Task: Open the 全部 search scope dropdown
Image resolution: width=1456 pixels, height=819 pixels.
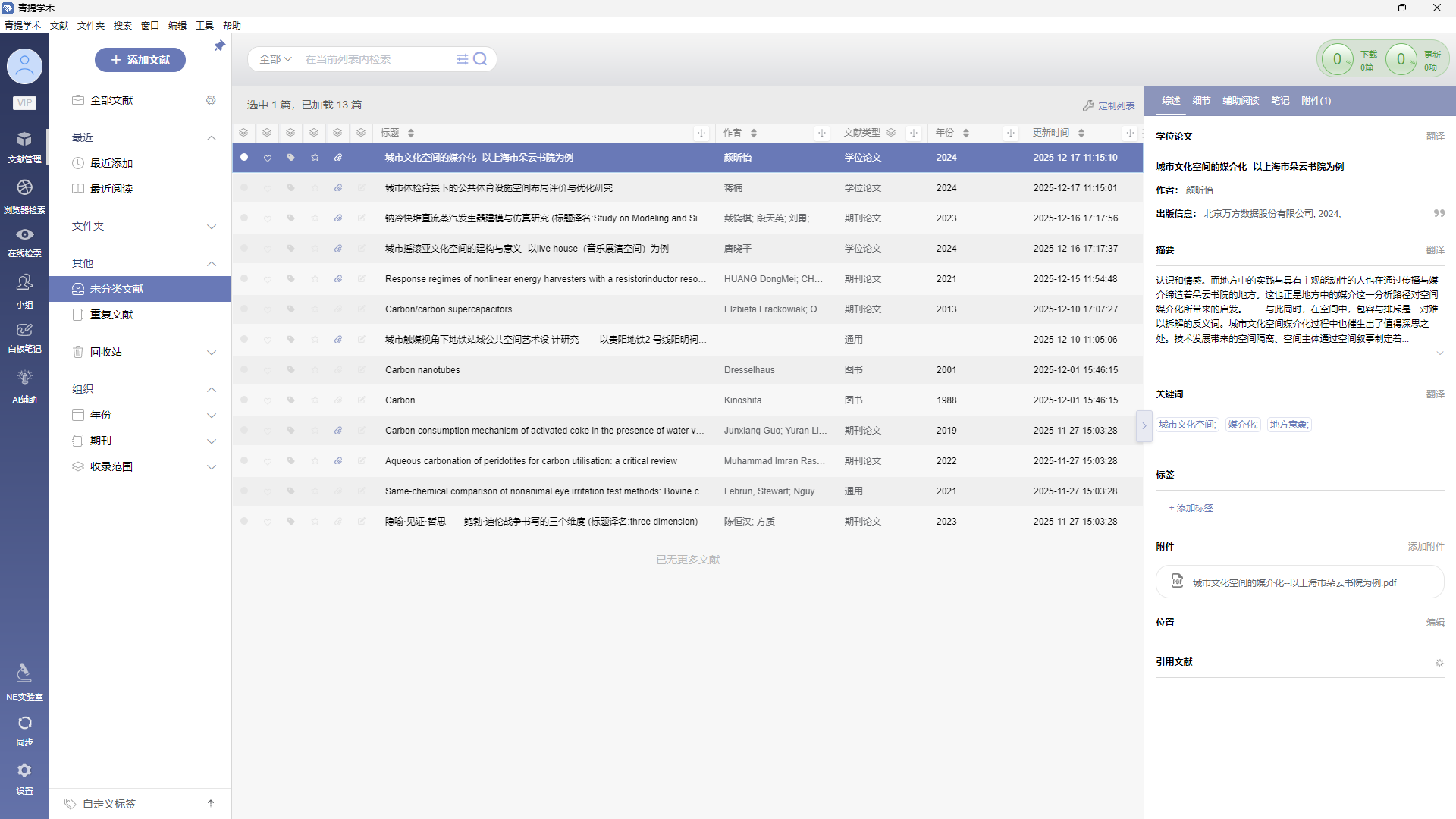Action: [x=275, y=59]
